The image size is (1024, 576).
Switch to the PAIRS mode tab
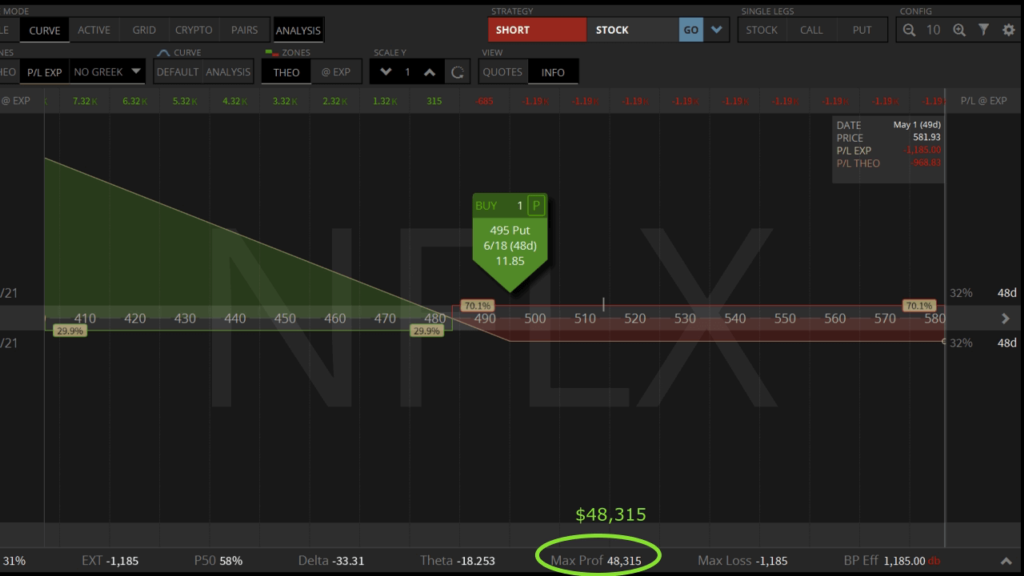click(x=244, y=30)
